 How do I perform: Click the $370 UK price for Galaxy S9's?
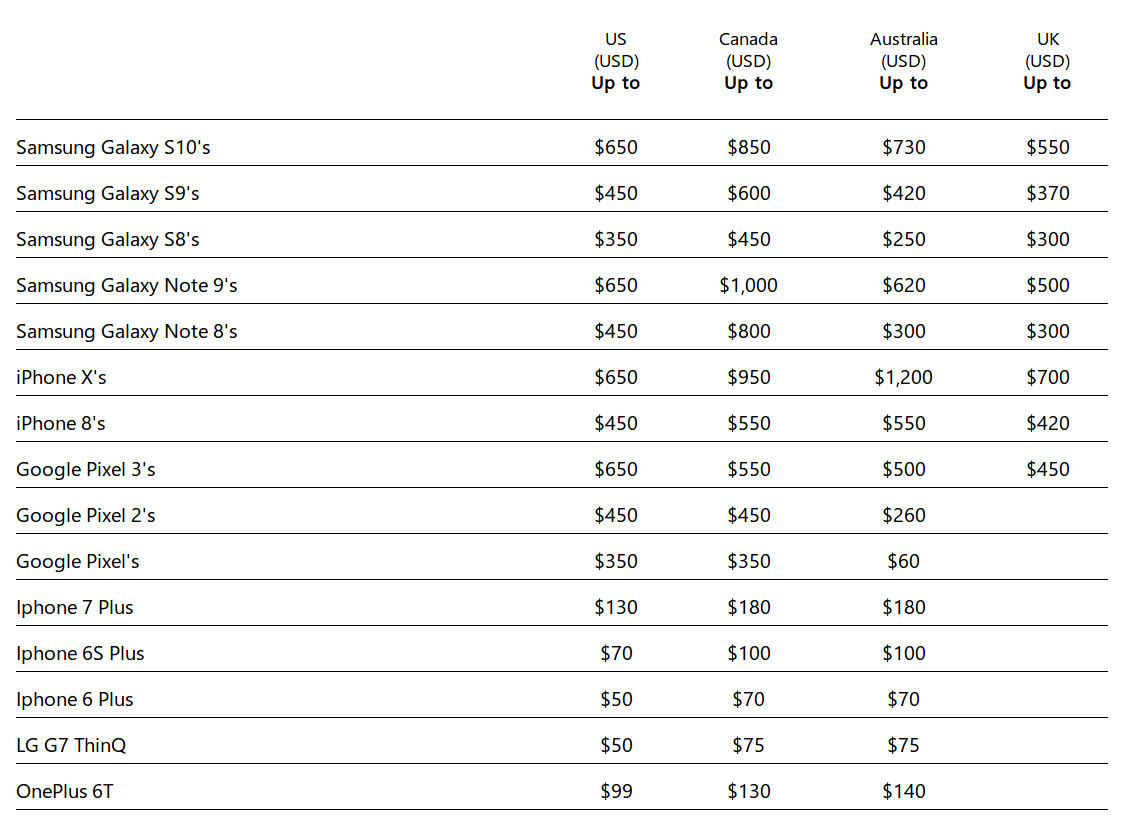click(1047, 194)
